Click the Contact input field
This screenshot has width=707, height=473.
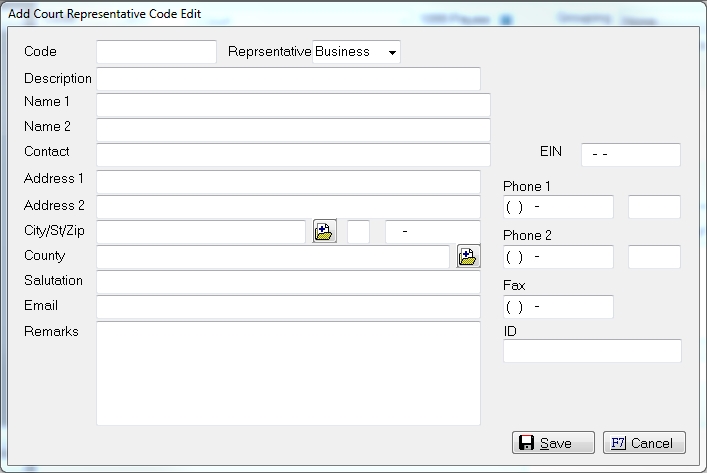pyautogui.click(x=293, y=154)
